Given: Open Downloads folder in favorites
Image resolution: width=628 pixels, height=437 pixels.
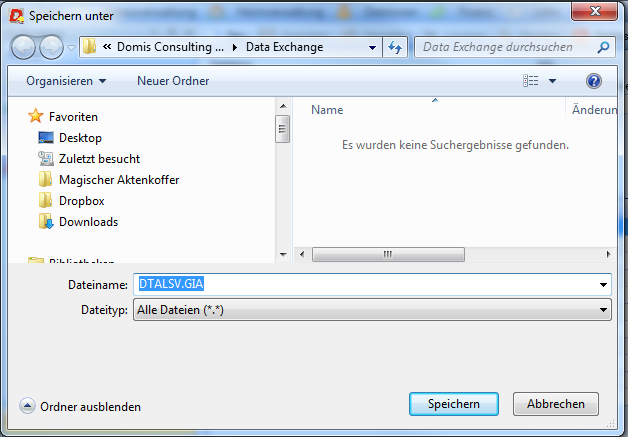Looking at the screenshot, I should [89, 222].
